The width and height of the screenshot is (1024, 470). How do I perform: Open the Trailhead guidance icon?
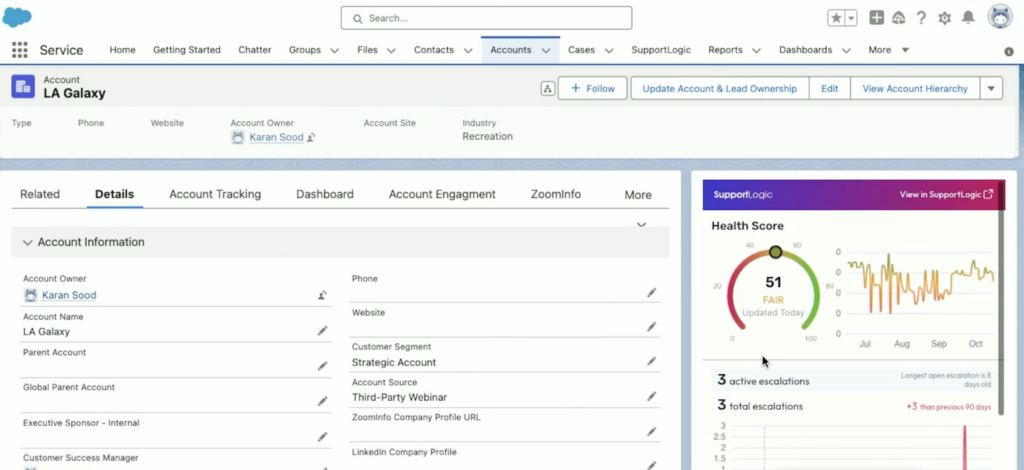point(899,18)
